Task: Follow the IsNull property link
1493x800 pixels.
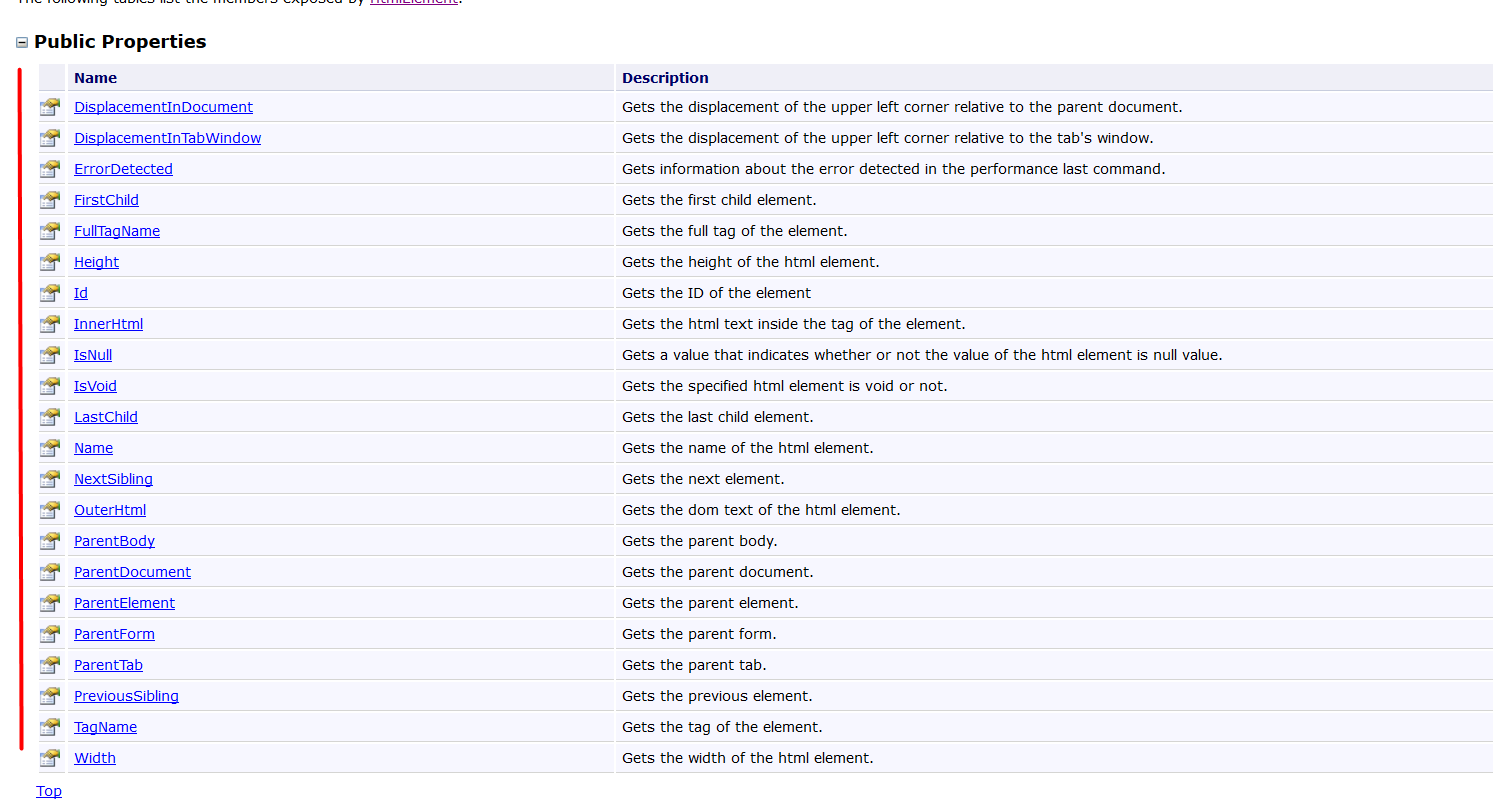Action: [93, 355]
